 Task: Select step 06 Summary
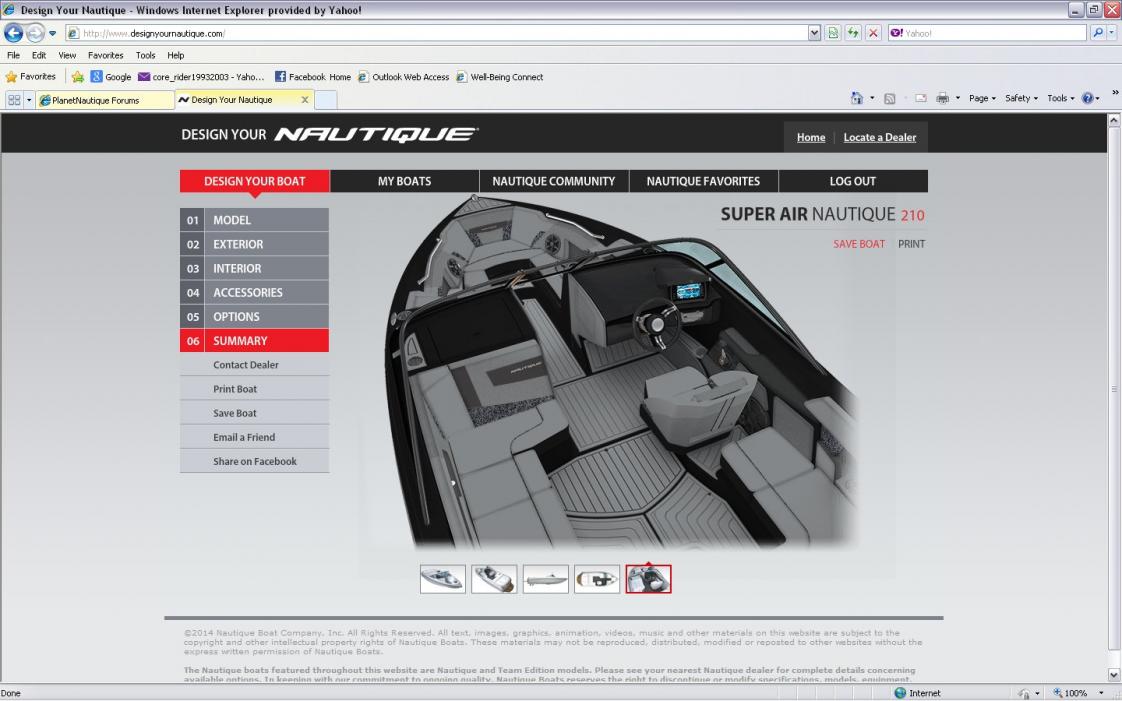[254, 340]
